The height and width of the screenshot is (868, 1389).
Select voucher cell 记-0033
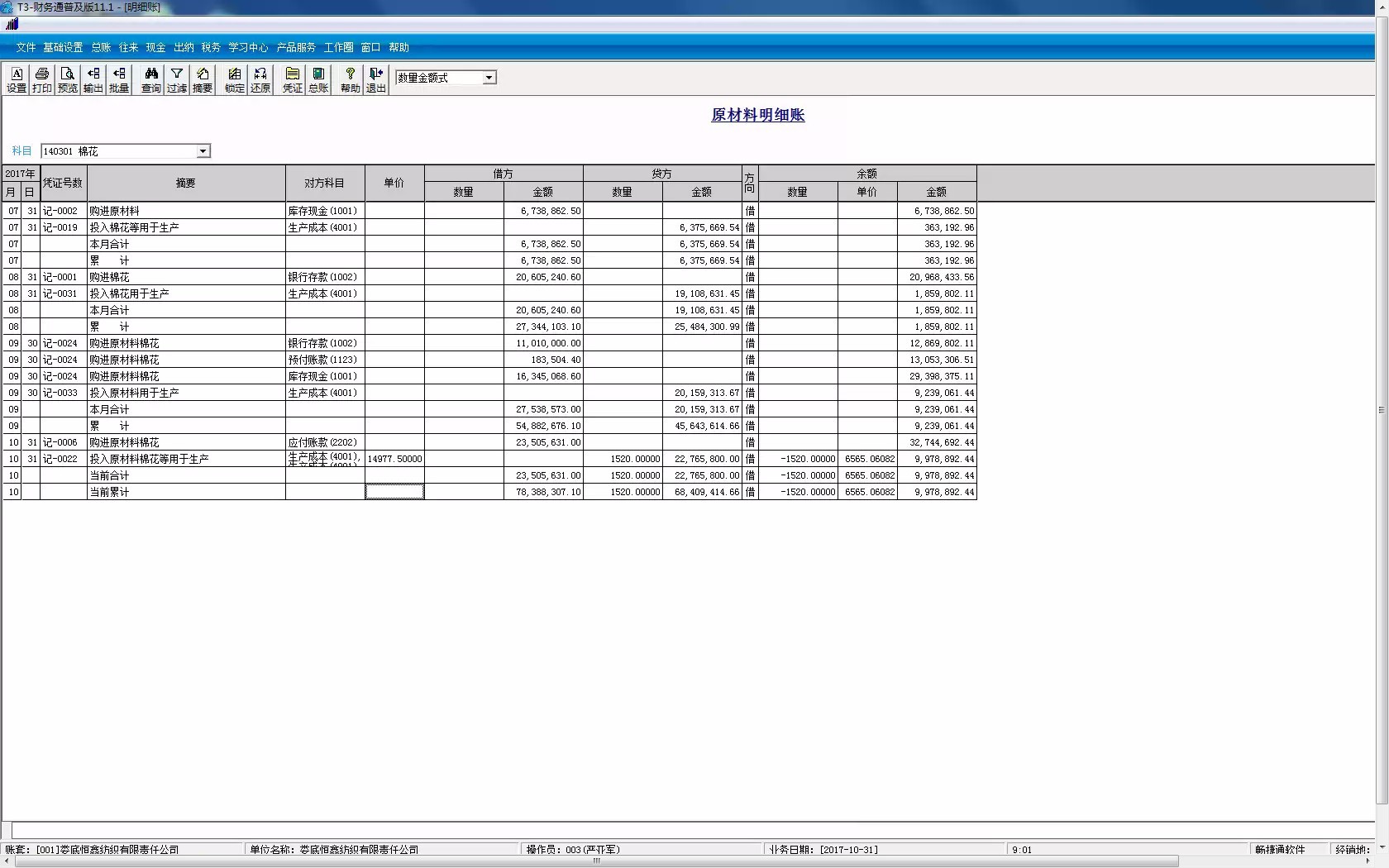point(63,393)
